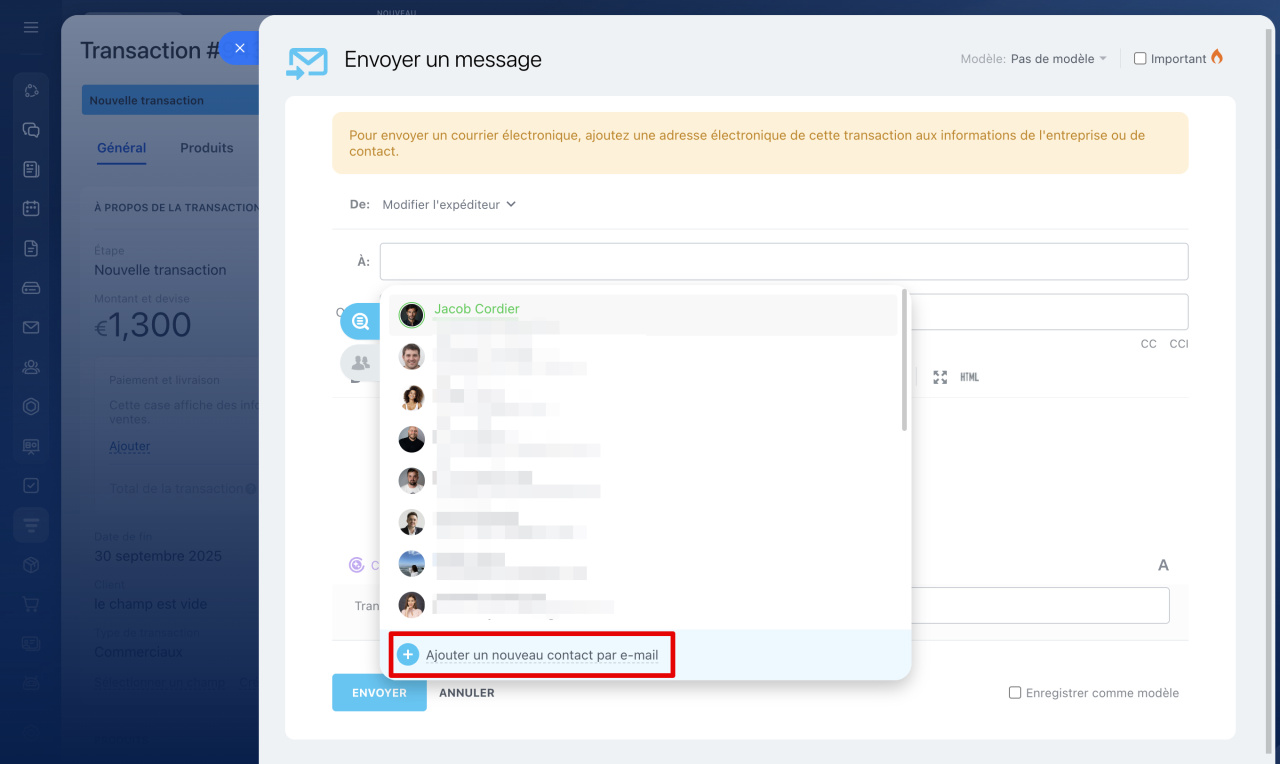Open the Modifier l'expéditeur dropdown
Image resolution: width=1280 pixels, height=764 pixels.
448,204
